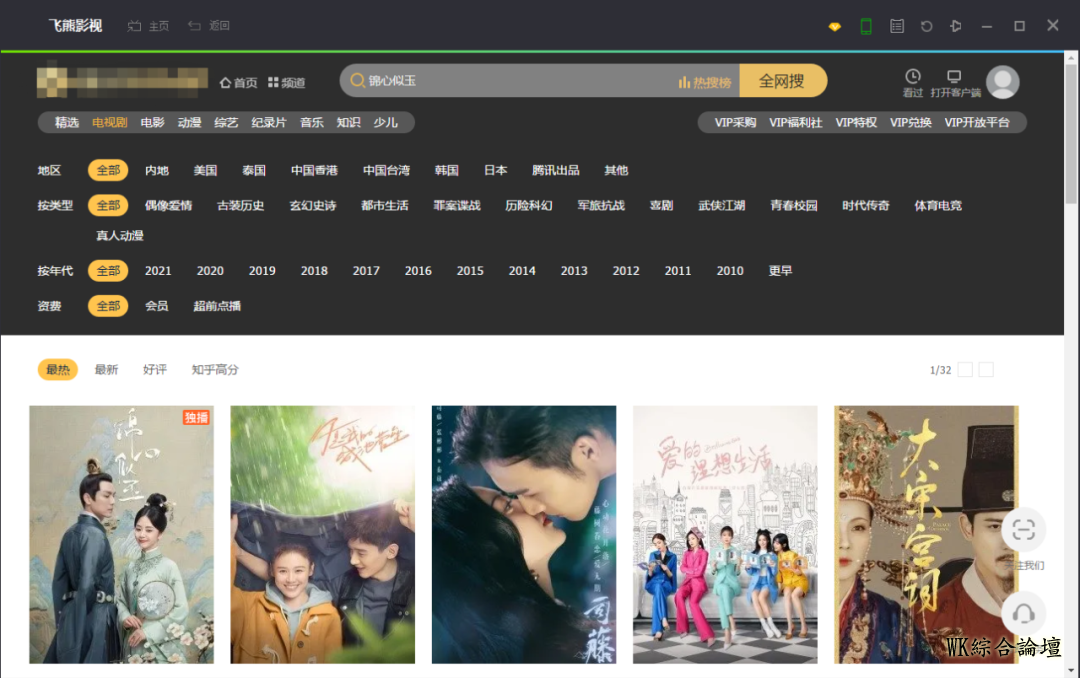
Task: Click the magnifier icon in search box
Action: tap(357, 81)
